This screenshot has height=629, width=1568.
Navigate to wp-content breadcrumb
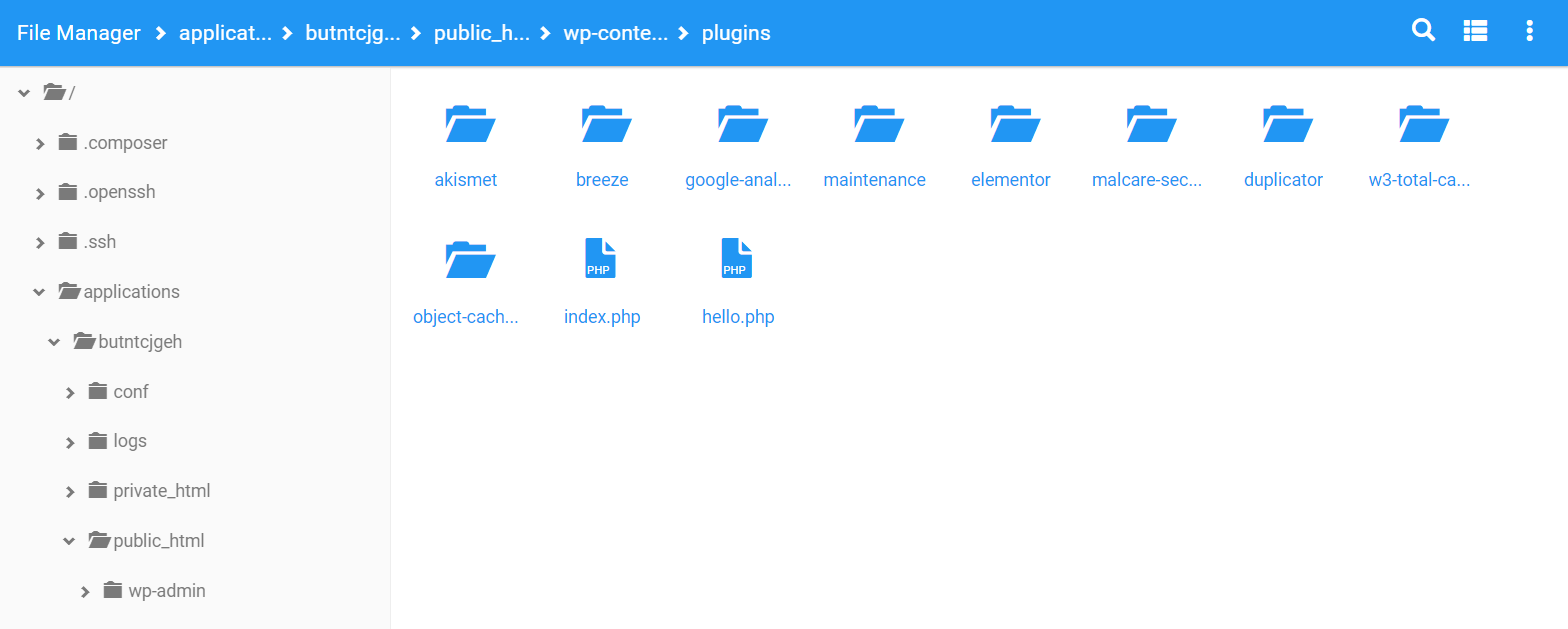click(615, 33)
